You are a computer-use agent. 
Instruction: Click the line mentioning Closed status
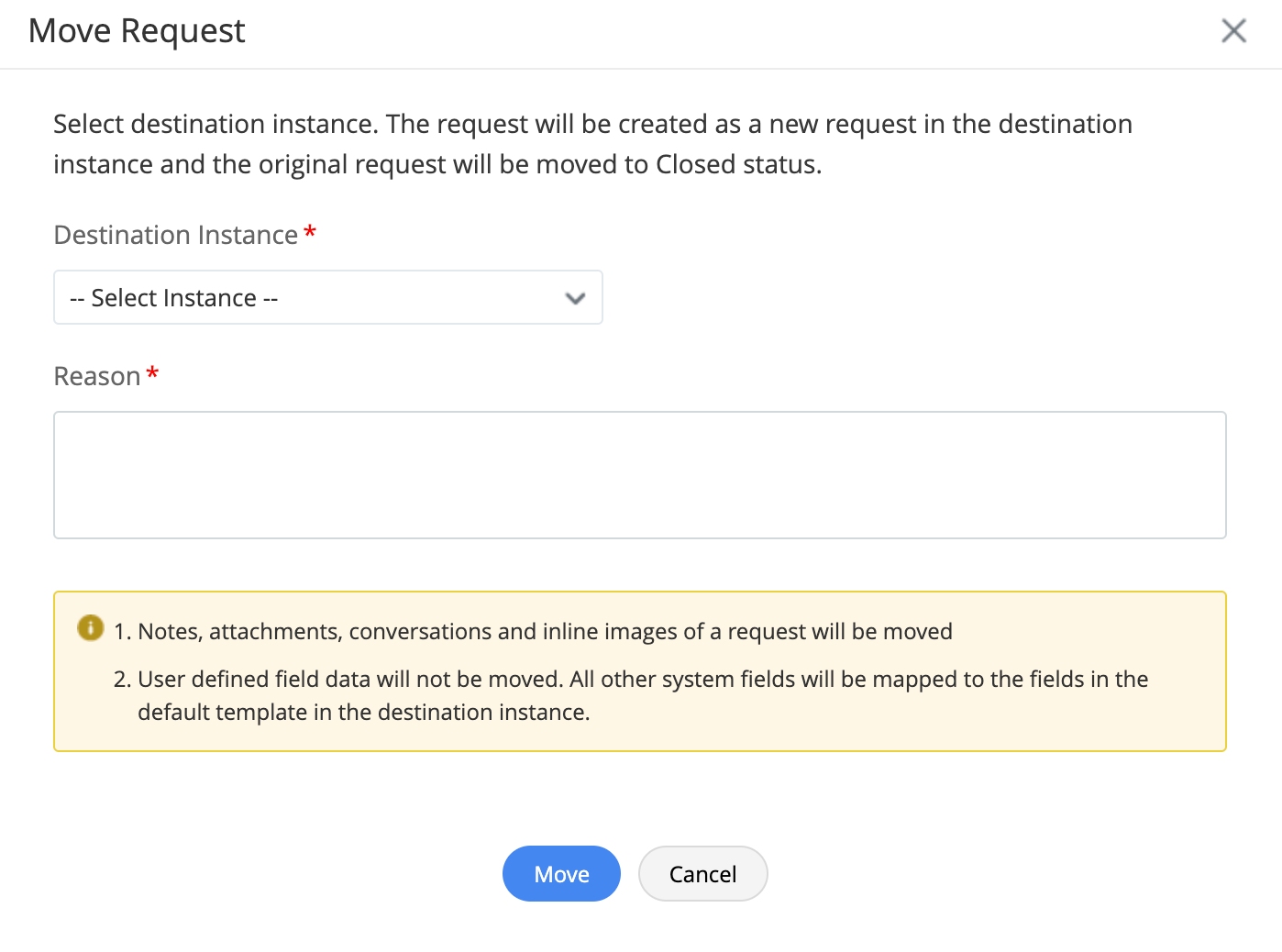tap(437, 164)
